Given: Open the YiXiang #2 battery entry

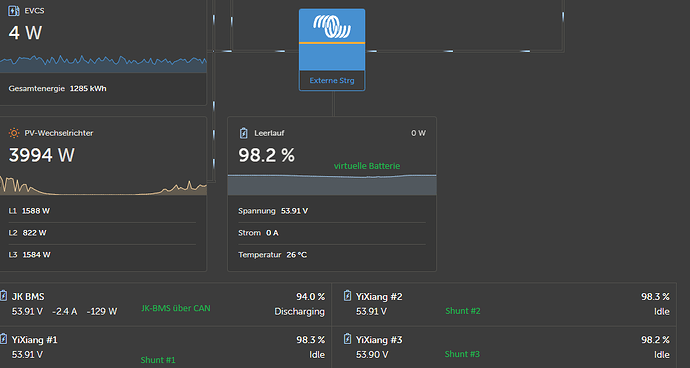Looking at the screenshot, I should (504, 304).
